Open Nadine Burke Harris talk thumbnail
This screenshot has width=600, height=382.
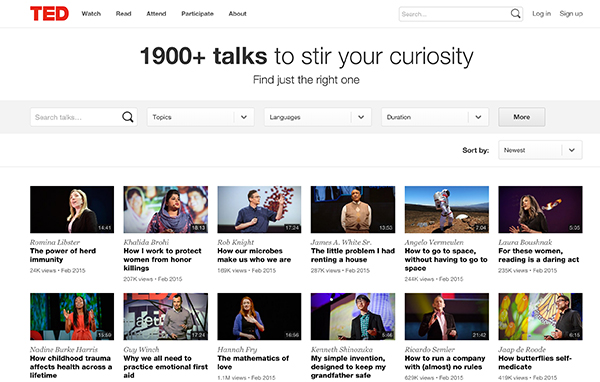pos(72,317)
